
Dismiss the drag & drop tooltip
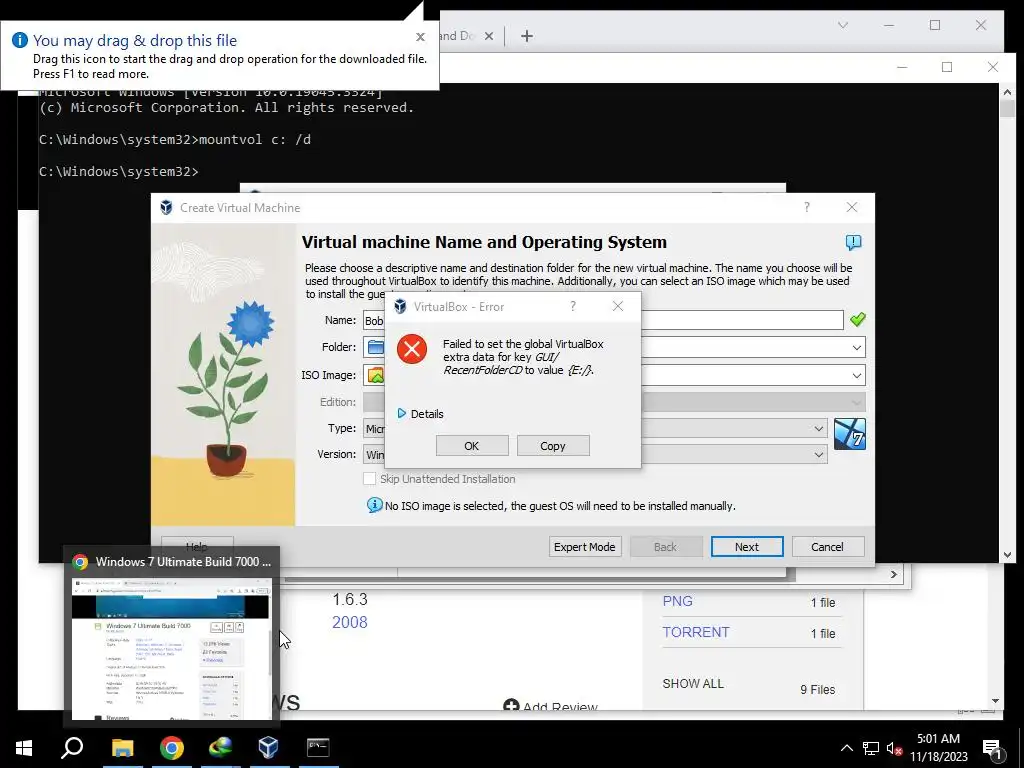click(421, 37)
